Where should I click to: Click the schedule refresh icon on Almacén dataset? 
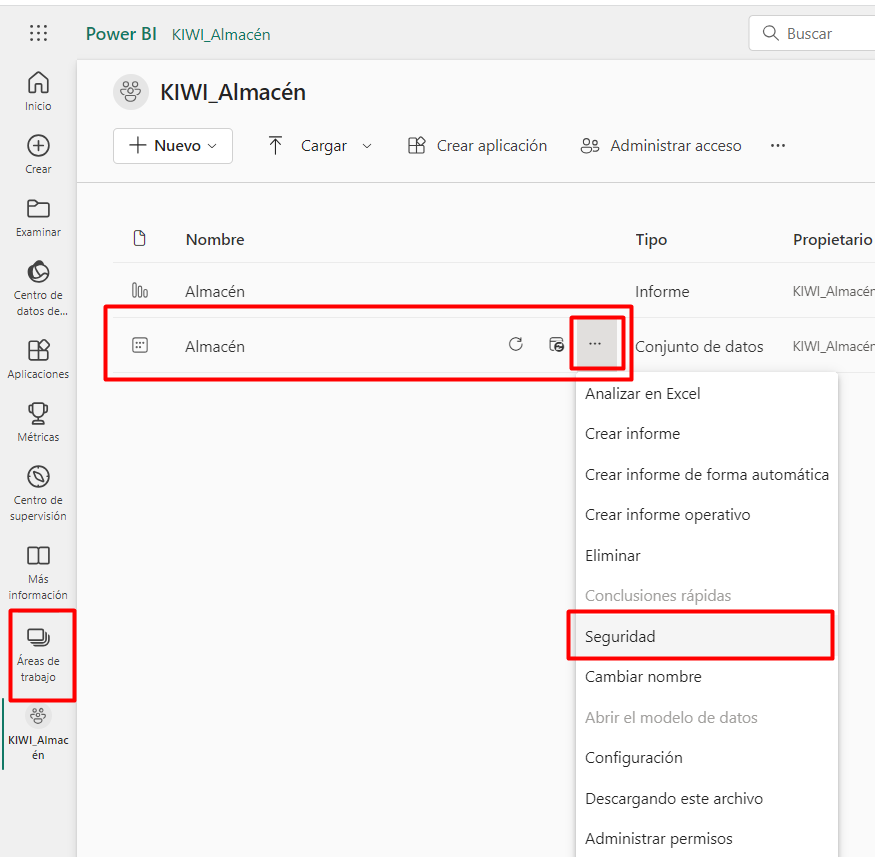[556, 344]
